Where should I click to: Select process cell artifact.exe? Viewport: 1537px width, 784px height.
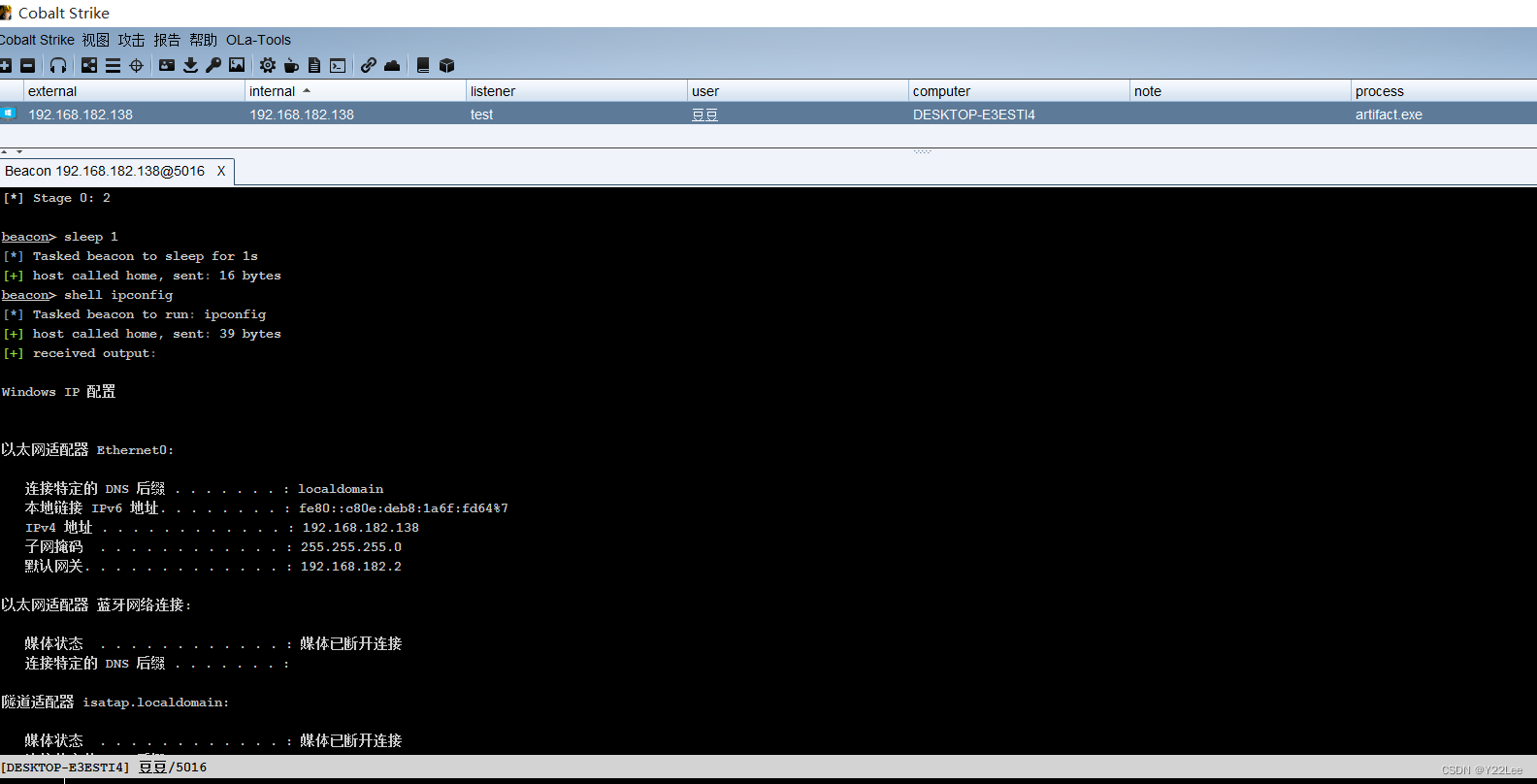1389,114
